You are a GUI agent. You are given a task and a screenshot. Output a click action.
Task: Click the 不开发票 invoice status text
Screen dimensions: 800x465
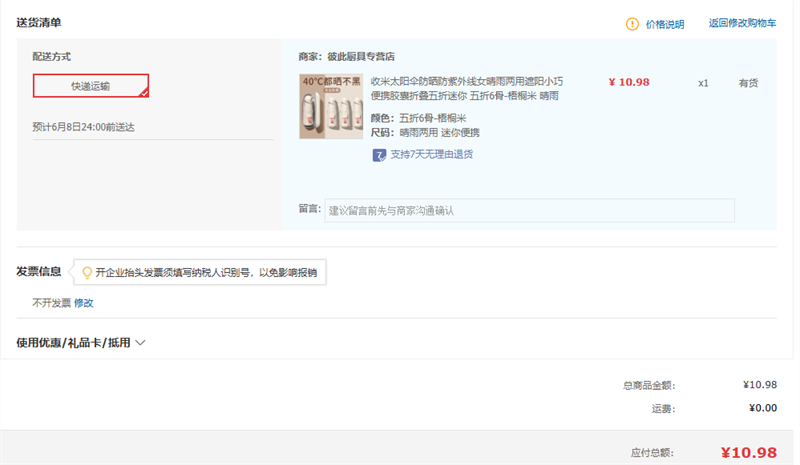coord(51,303)
